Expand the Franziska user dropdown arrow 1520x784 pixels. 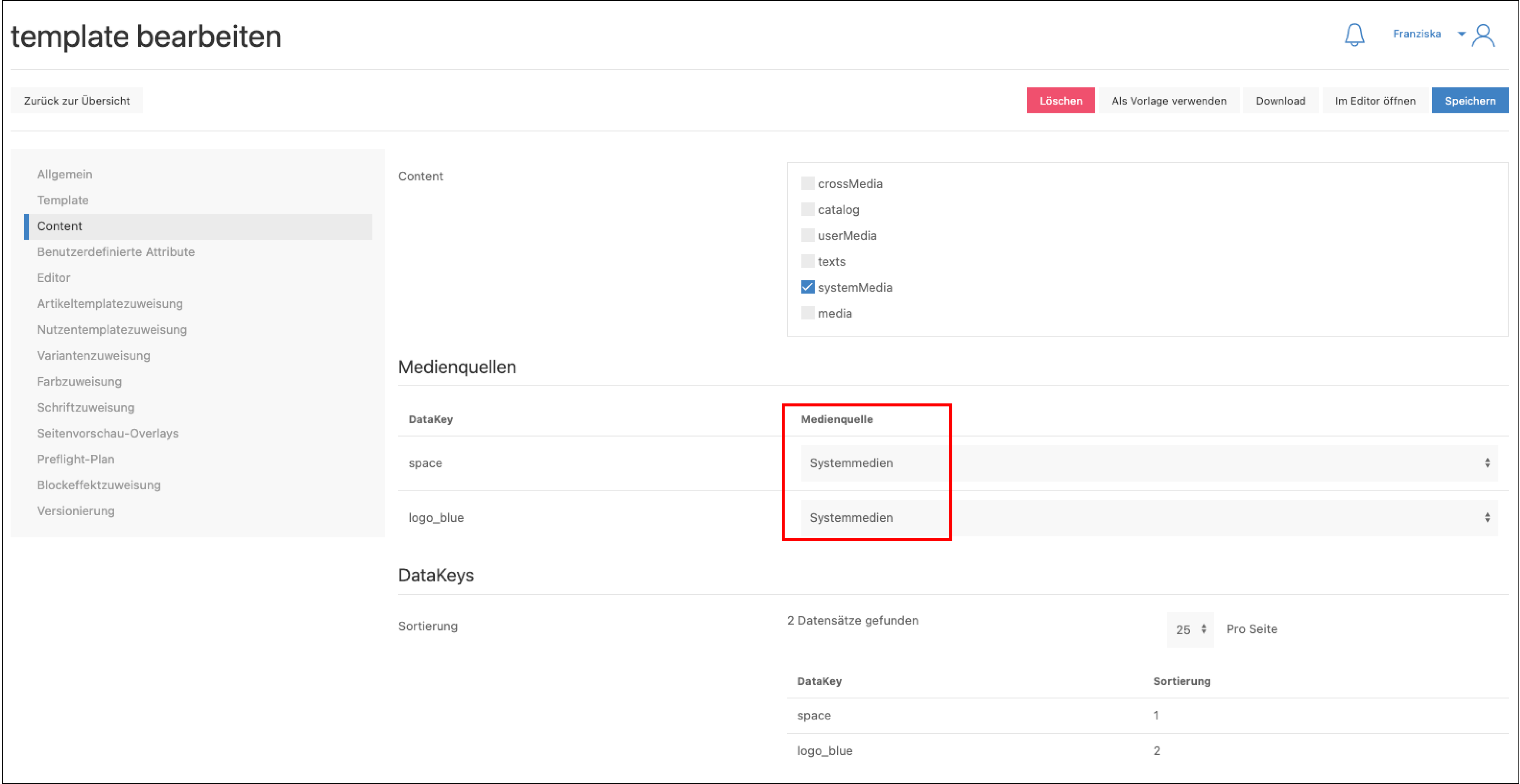click(x=1461, y=34)
